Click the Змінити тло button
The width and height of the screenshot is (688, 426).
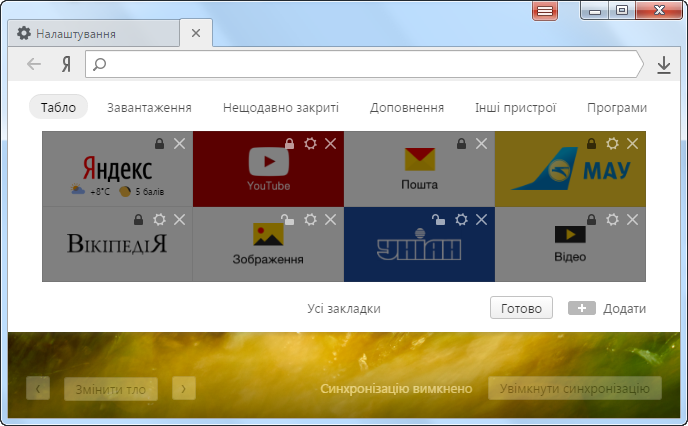pos(111,389)
